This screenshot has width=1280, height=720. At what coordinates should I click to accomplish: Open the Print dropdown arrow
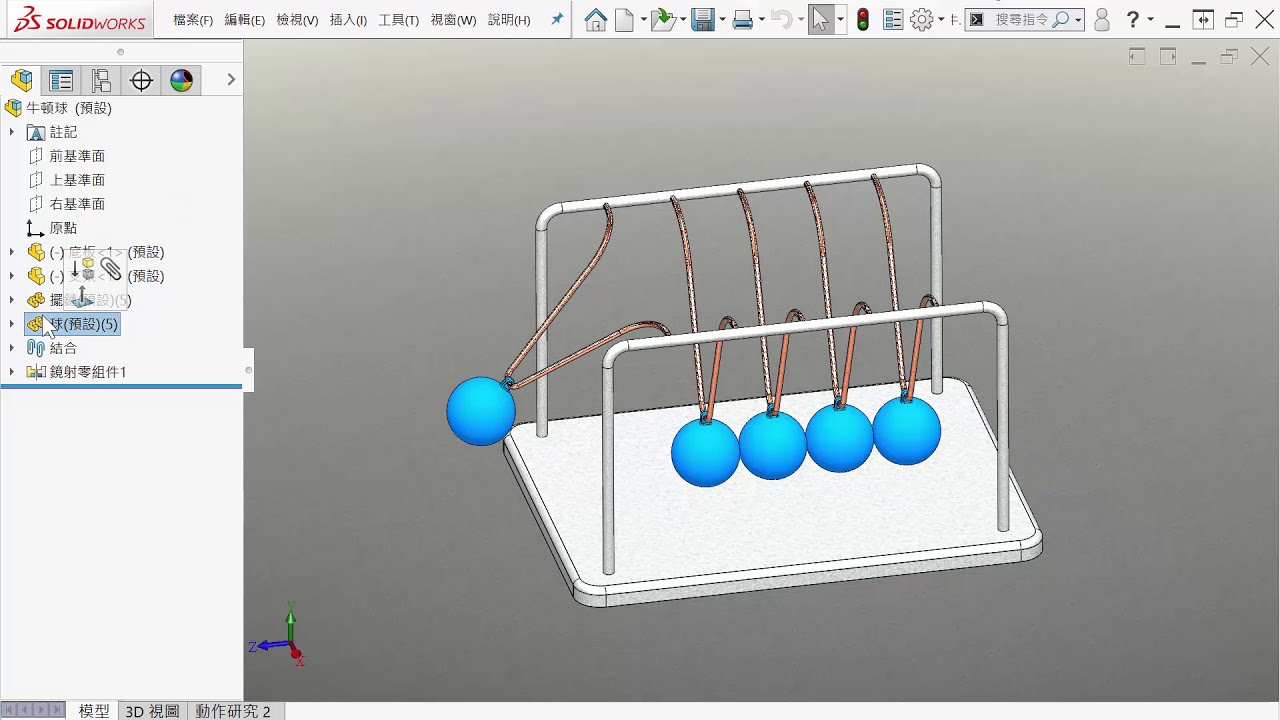762,20
